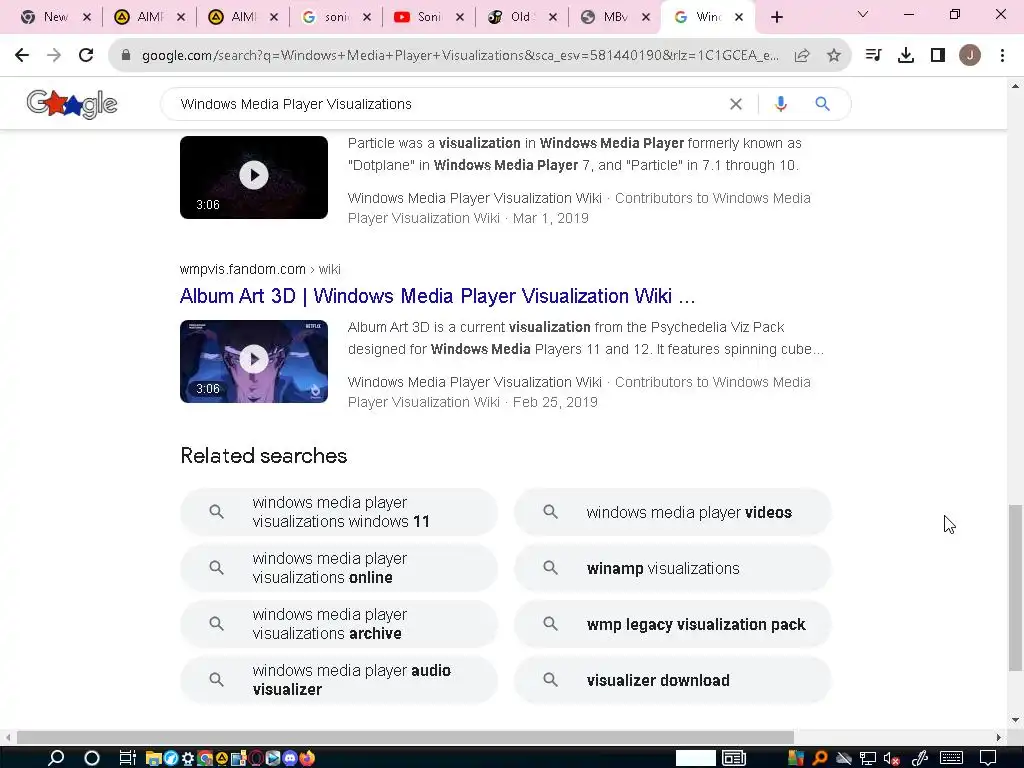
Task: Search related 'visualizer download'
Action: coord(673,680)
